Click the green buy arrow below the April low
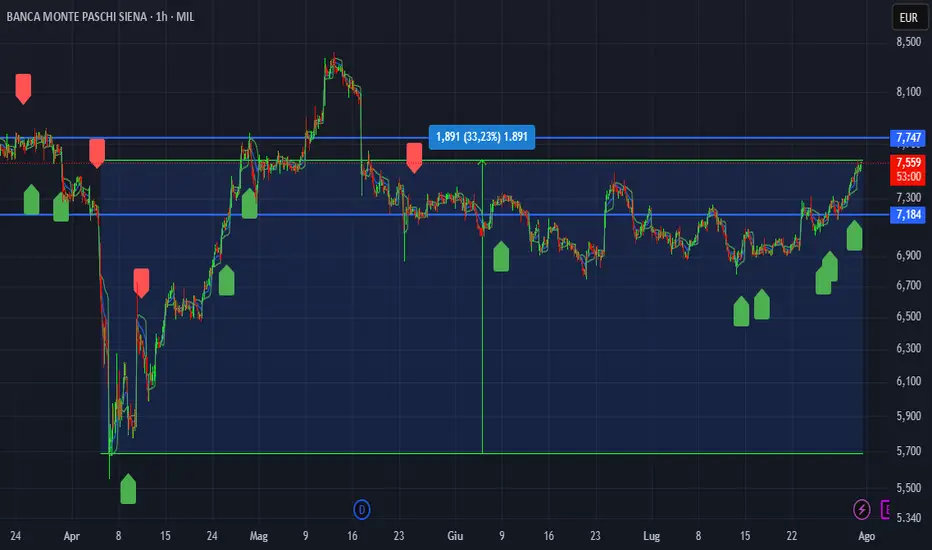932x550 pixels. point(128,489)
